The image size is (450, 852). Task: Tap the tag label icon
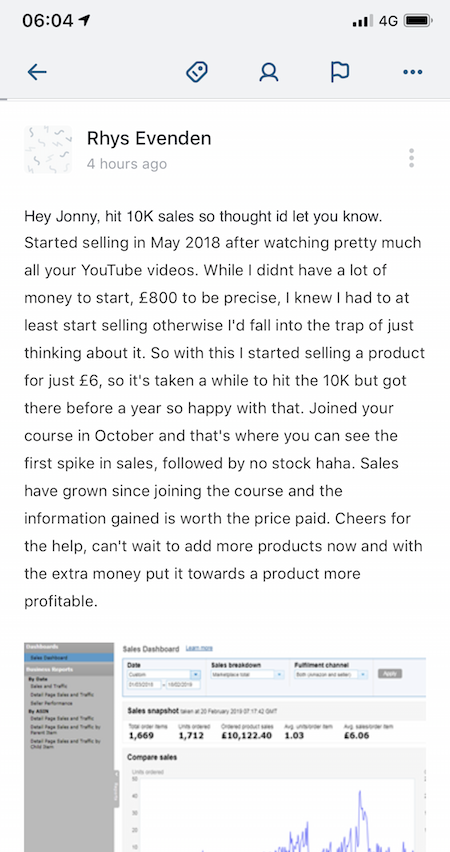[197, 72]
